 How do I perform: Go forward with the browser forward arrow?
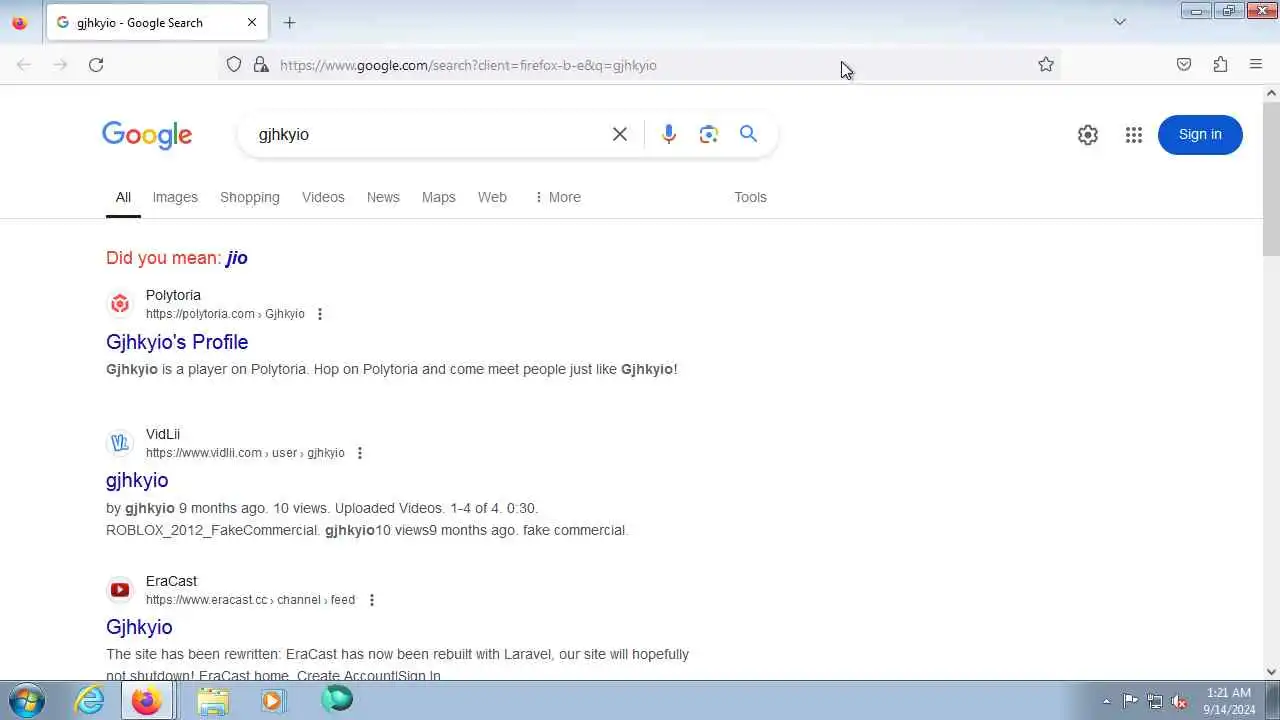[60, 65]
